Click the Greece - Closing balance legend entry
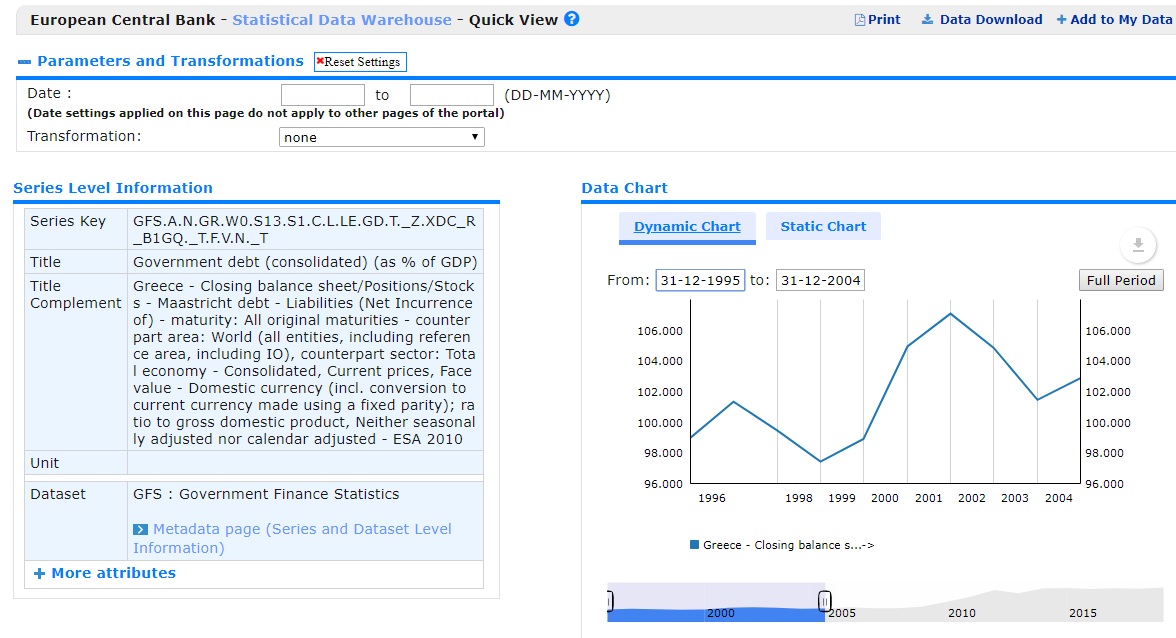Image resolution: width=1176 pixels, height=638 pixels. pyautogui.click(x=782, y=545)
